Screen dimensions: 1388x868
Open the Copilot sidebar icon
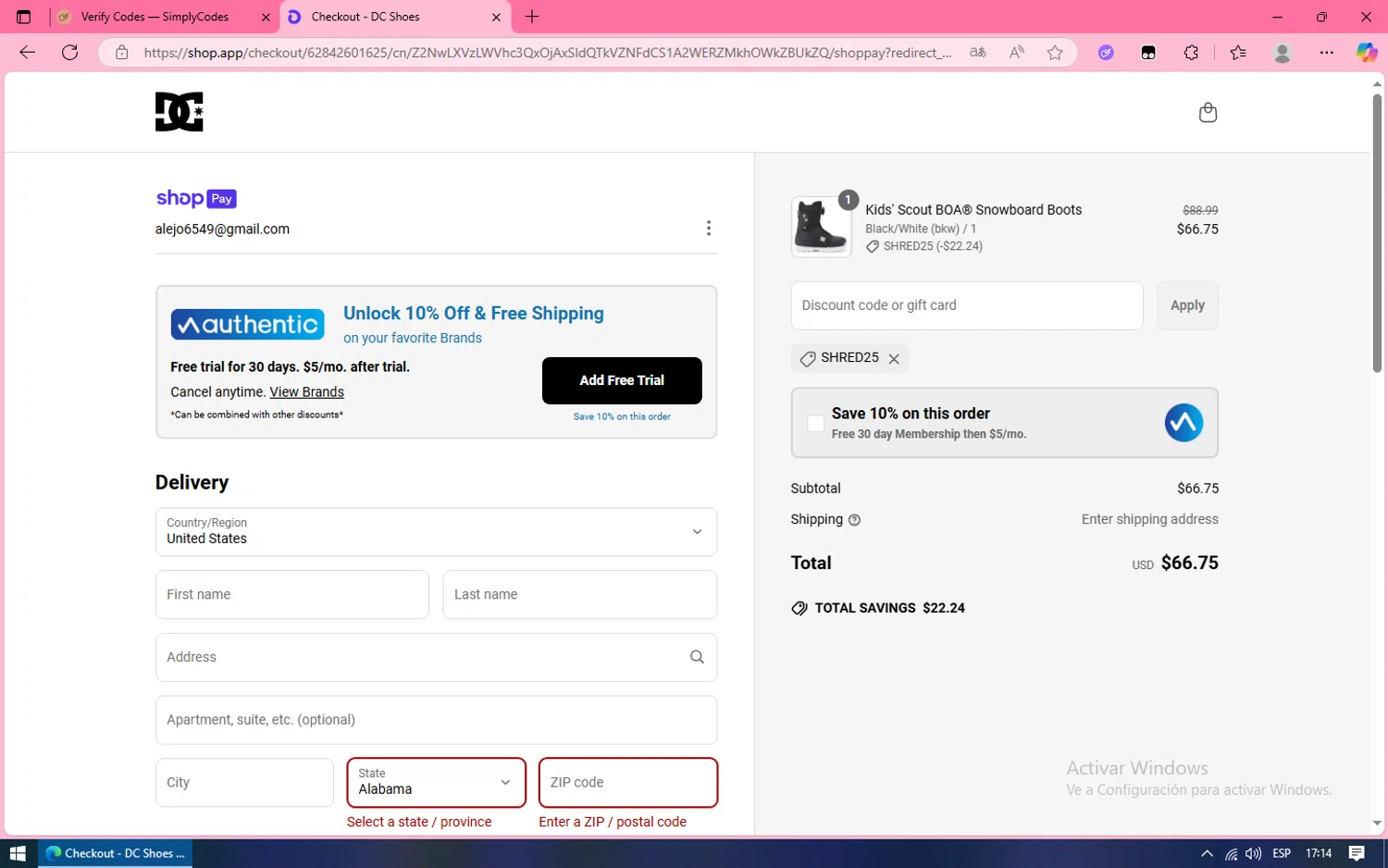coord(1366,53)
